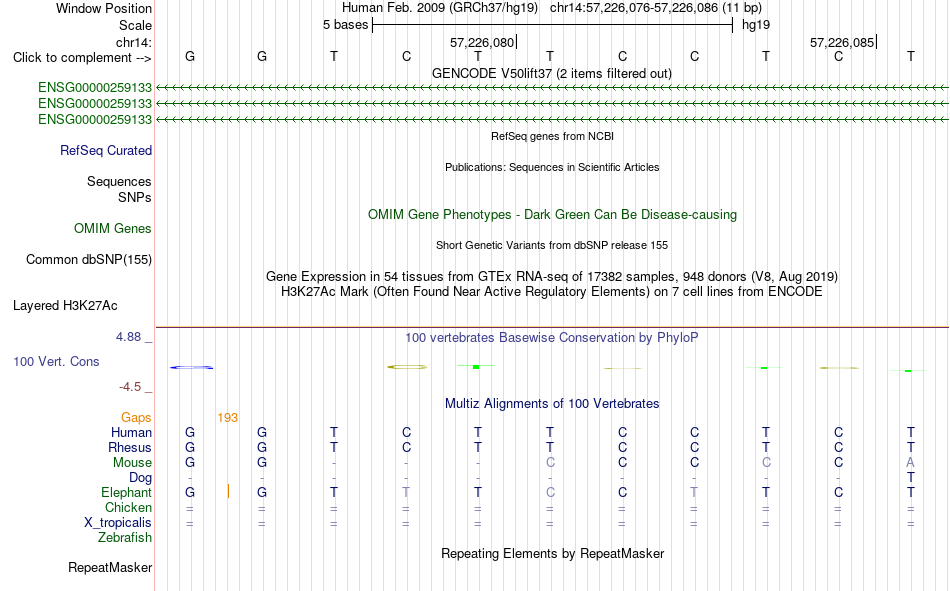Viewport: 950px width, 591px height.
Task: Click the -4.5 PhyloP lower value
Action: (130, 387)
